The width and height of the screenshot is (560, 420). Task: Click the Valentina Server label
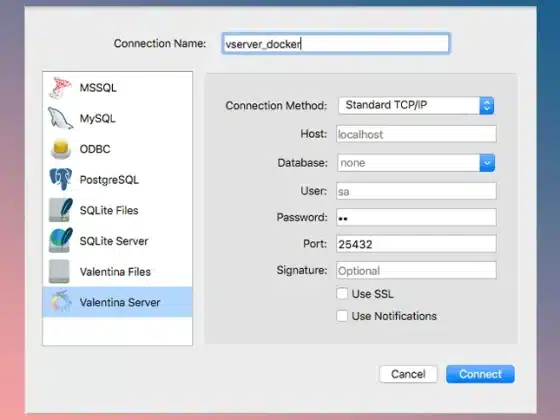[x=120, y=302]
